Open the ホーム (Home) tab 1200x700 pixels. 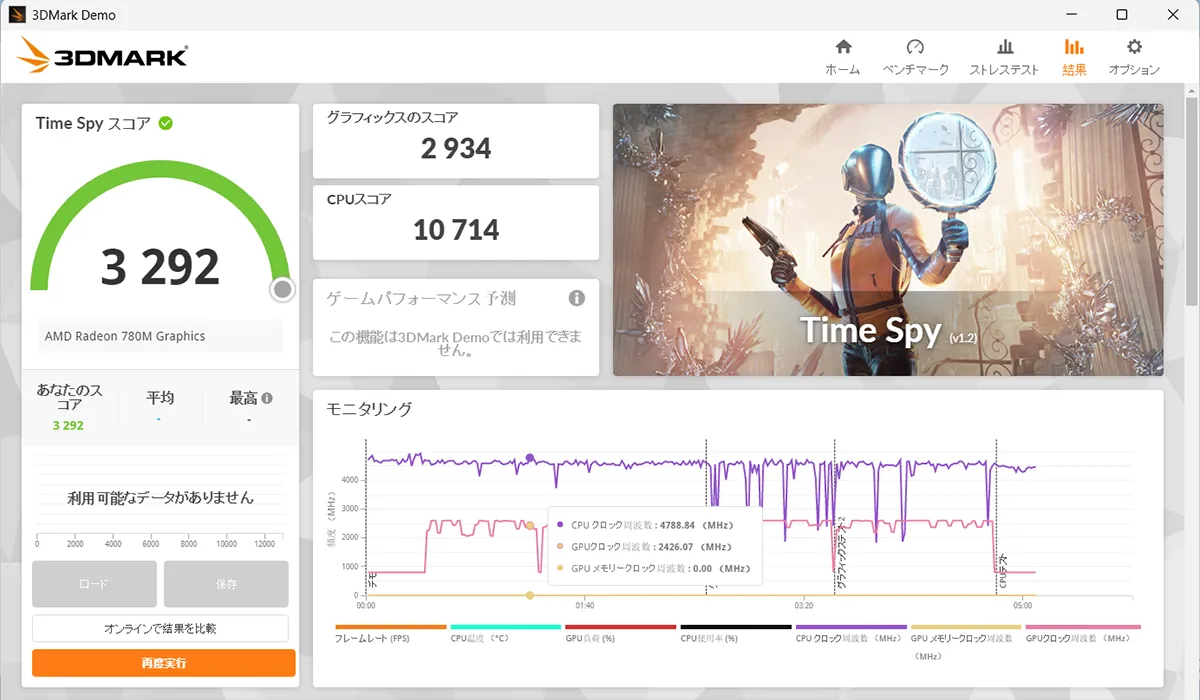(842, 57)
